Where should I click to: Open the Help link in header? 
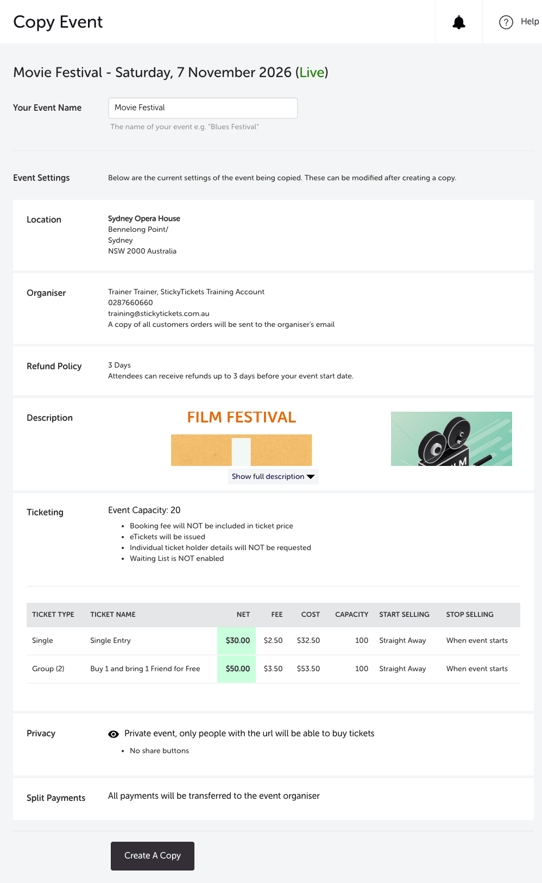click(530, 21)
